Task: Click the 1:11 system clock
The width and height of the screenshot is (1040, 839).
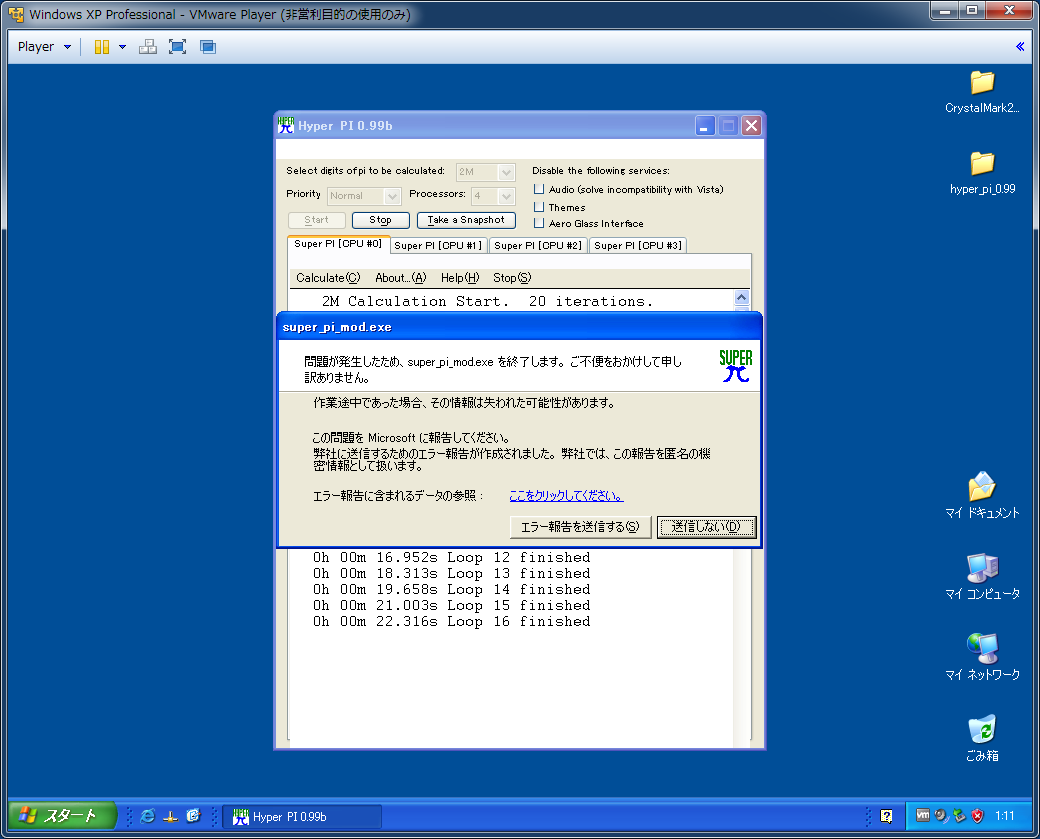Action: click(1004, 816)
